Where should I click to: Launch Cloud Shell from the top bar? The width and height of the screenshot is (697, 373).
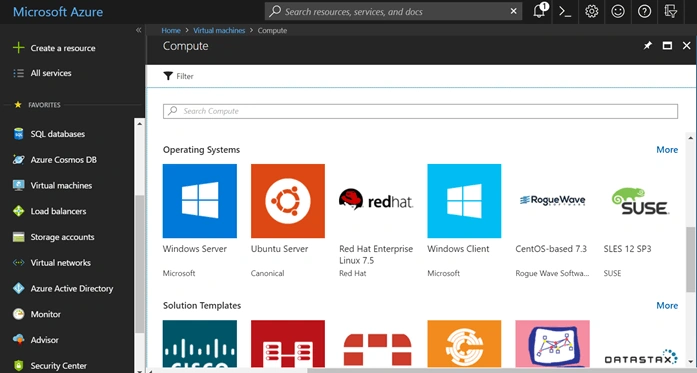565,12
